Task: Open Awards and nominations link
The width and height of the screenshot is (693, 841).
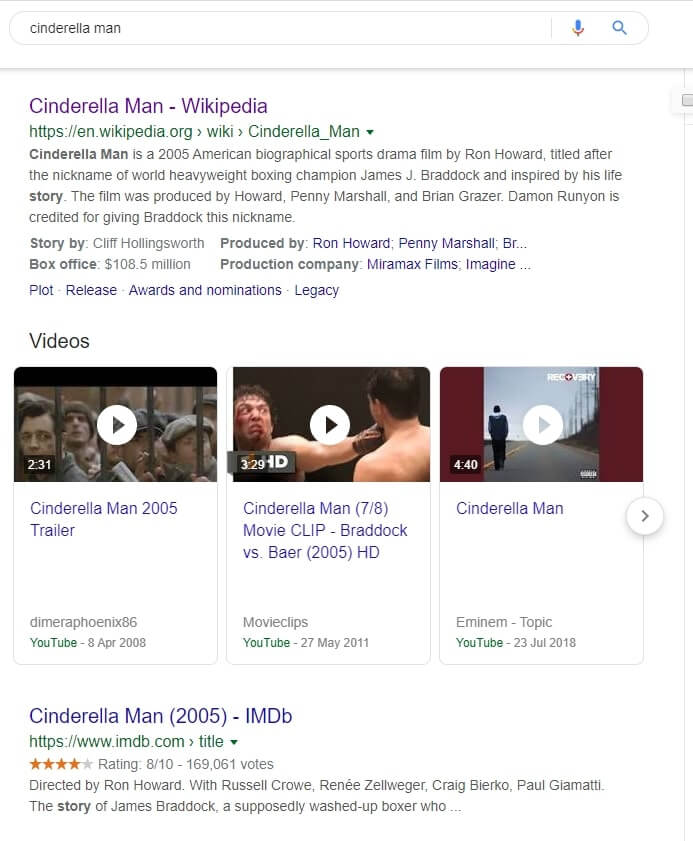Action: 205,290
